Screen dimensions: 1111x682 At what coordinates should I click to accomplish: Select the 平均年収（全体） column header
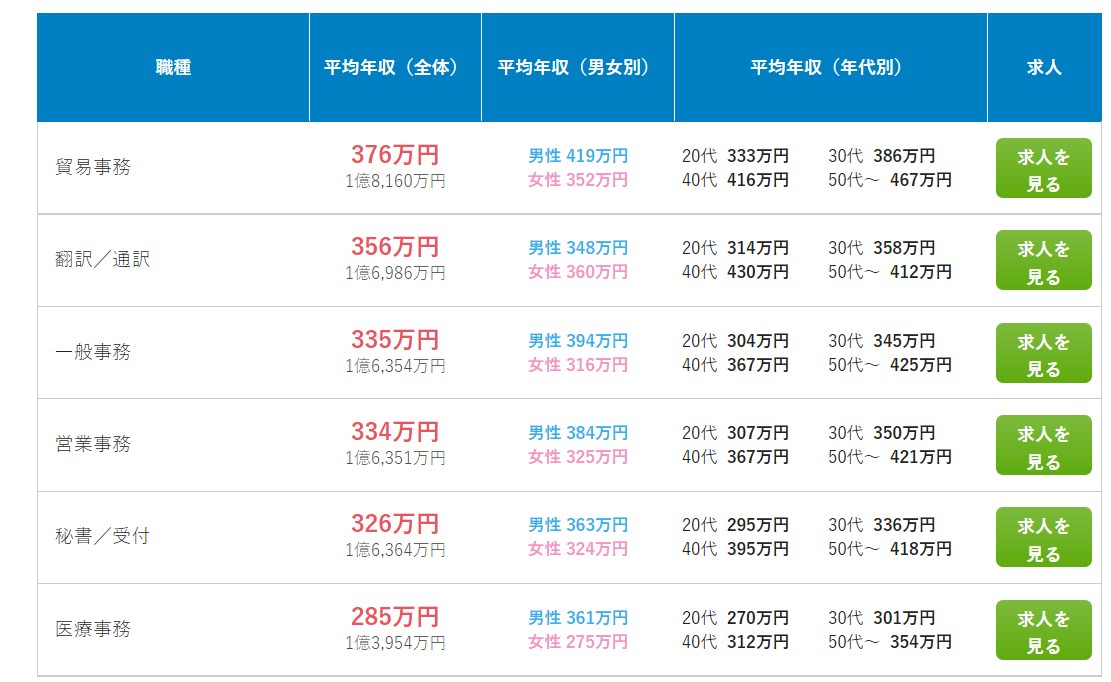click(395, 68)
